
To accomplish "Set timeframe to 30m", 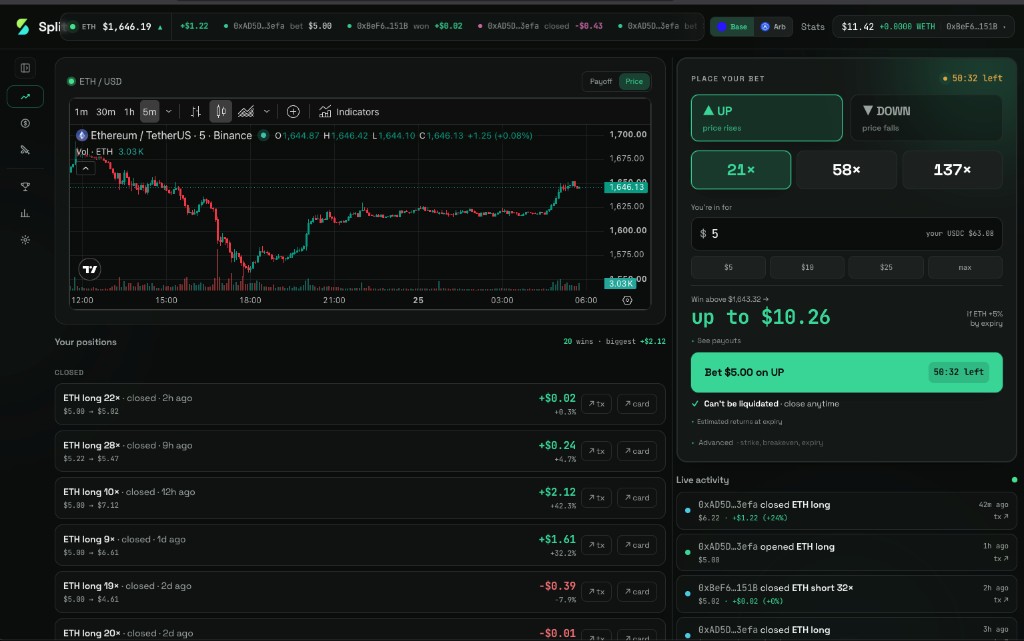I will (x=106, y=112).
